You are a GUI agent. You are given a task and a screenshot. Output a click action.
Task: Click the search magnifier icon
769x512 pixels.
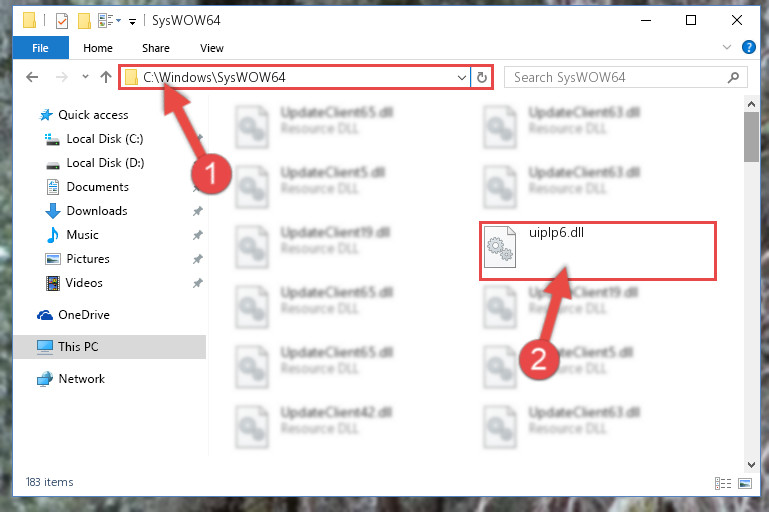click(733, 77)
